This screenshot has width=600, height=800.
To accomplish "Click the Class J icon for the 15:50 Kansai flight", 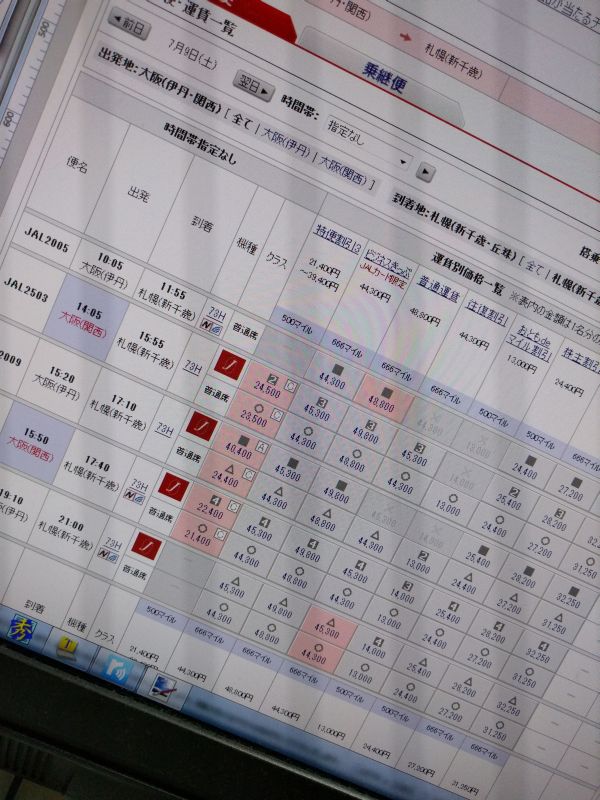I will click(173, 486).
